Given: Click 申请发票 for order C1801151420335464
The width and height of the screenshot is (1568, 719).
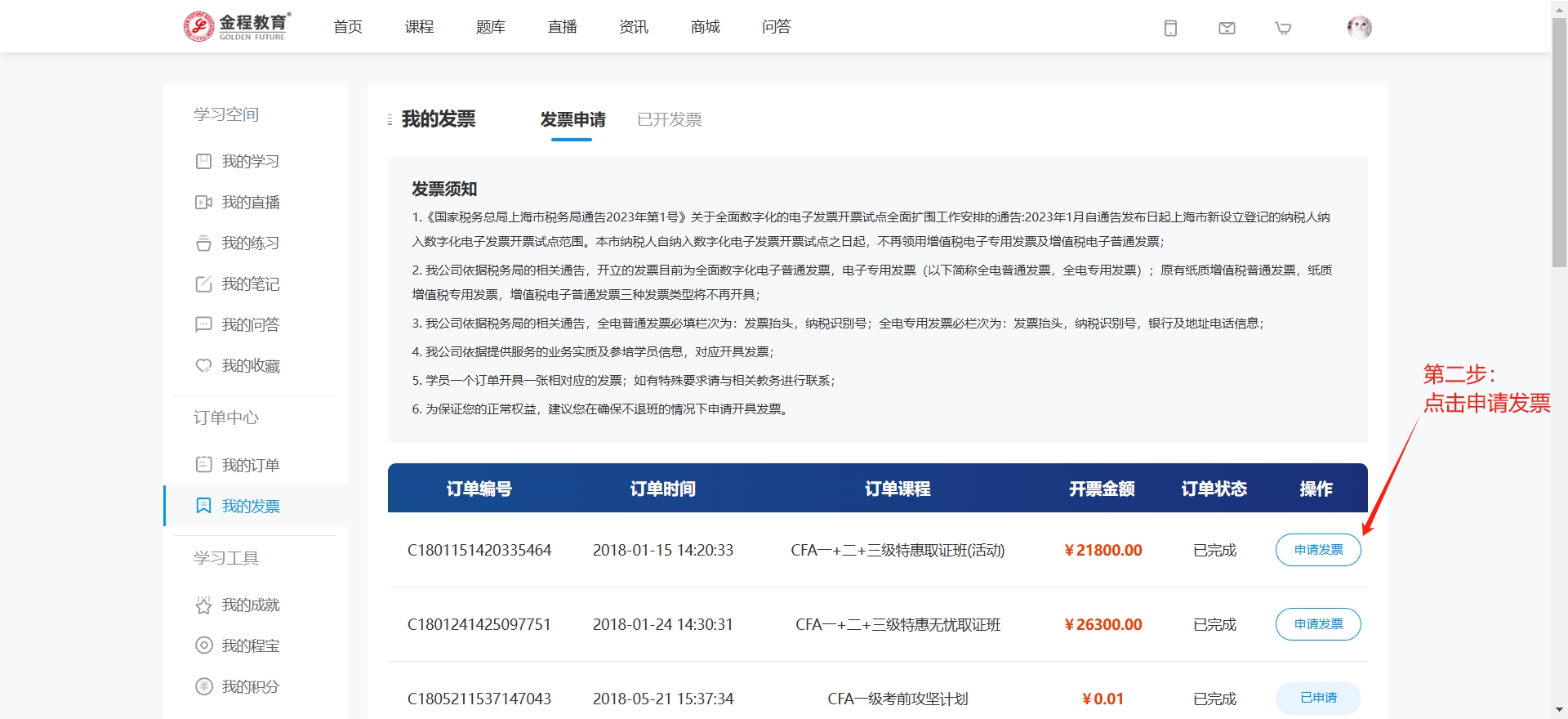Looking at the screenshot, I should coord(1317,550).
